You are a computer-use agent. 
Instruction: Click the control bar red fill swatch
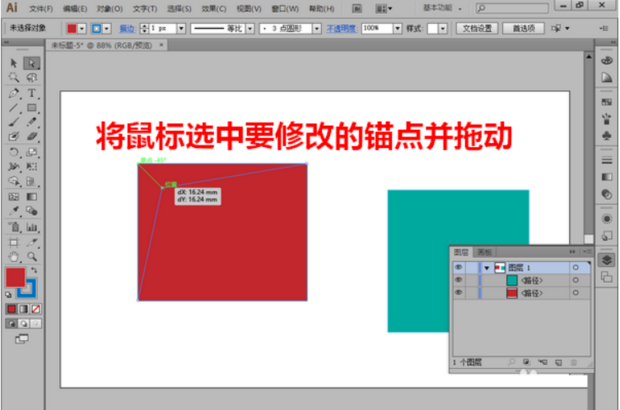(x=72, y=28)
